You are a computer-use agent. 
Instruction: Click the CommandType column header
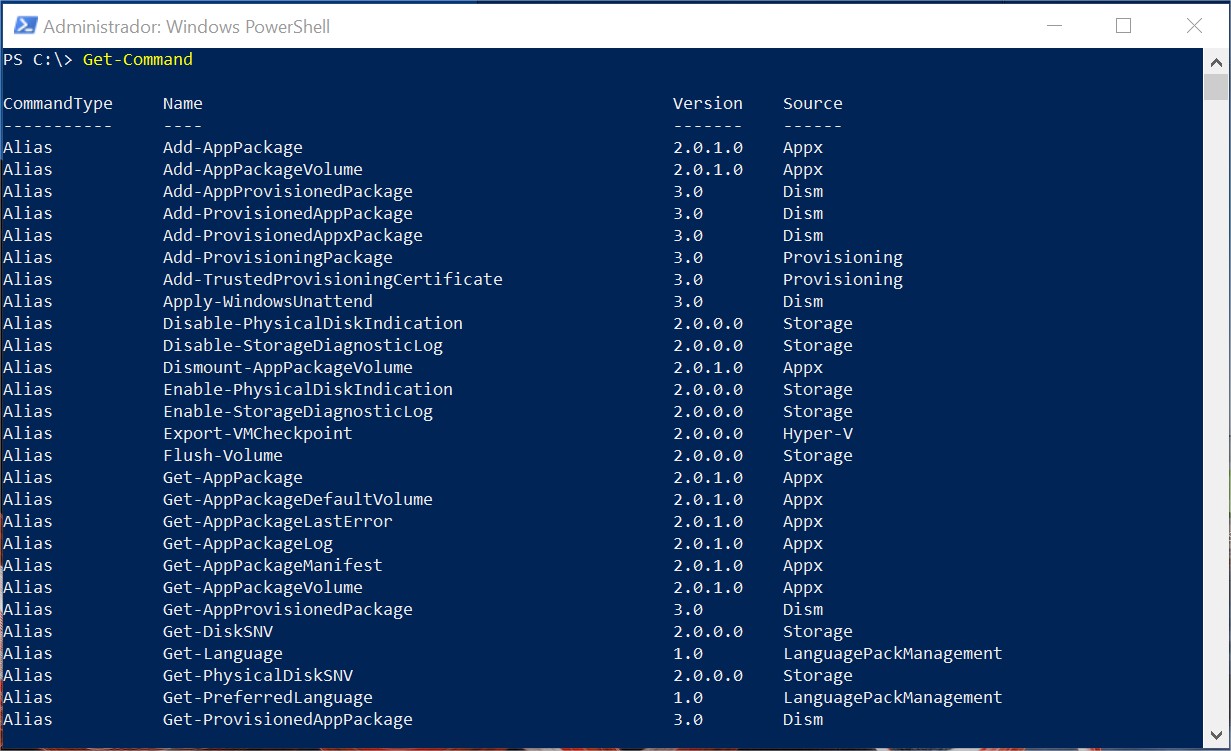(x=58, y=104)
